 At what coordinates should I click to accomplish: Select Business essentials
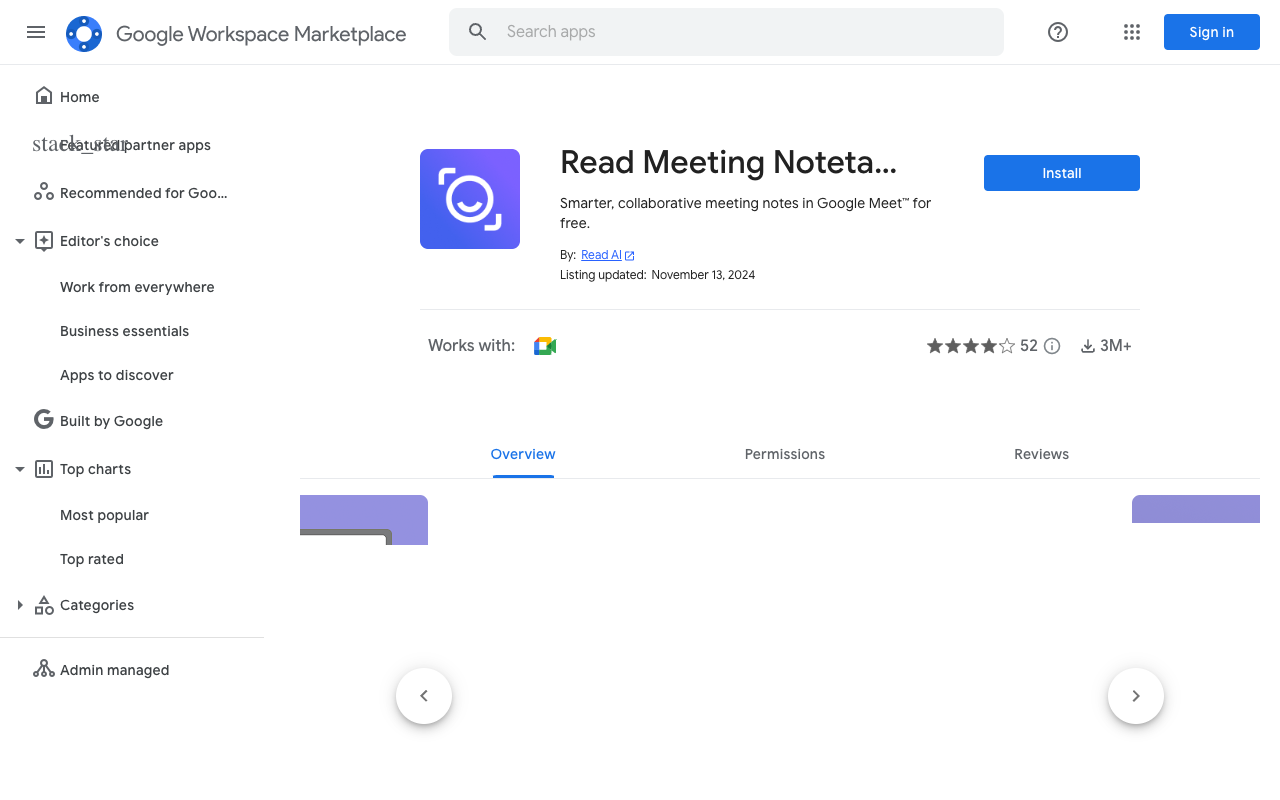click(x=124, y=331)
